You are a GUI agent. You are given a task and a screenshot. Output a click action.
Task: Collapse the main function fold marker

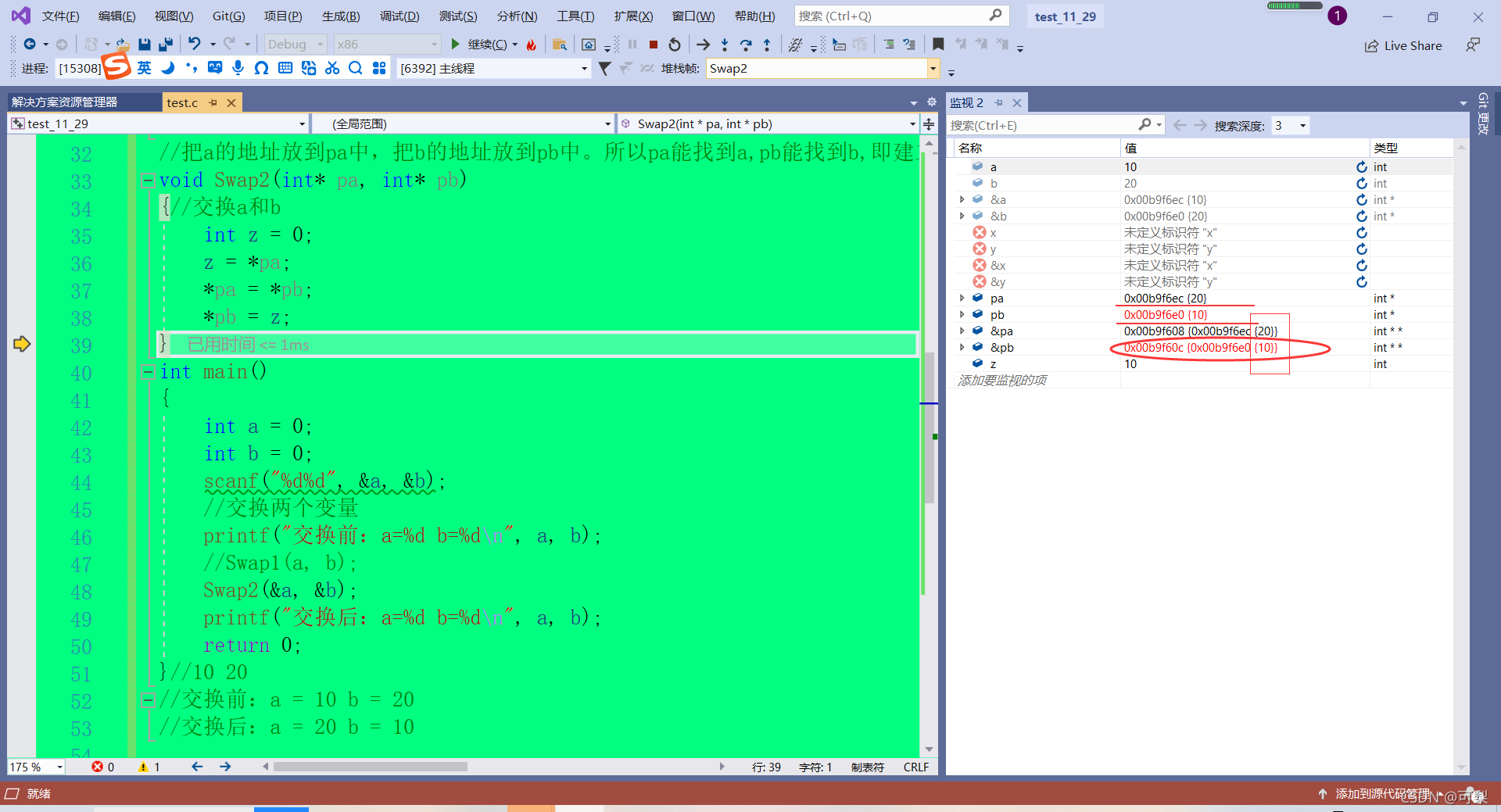(147, 372)
